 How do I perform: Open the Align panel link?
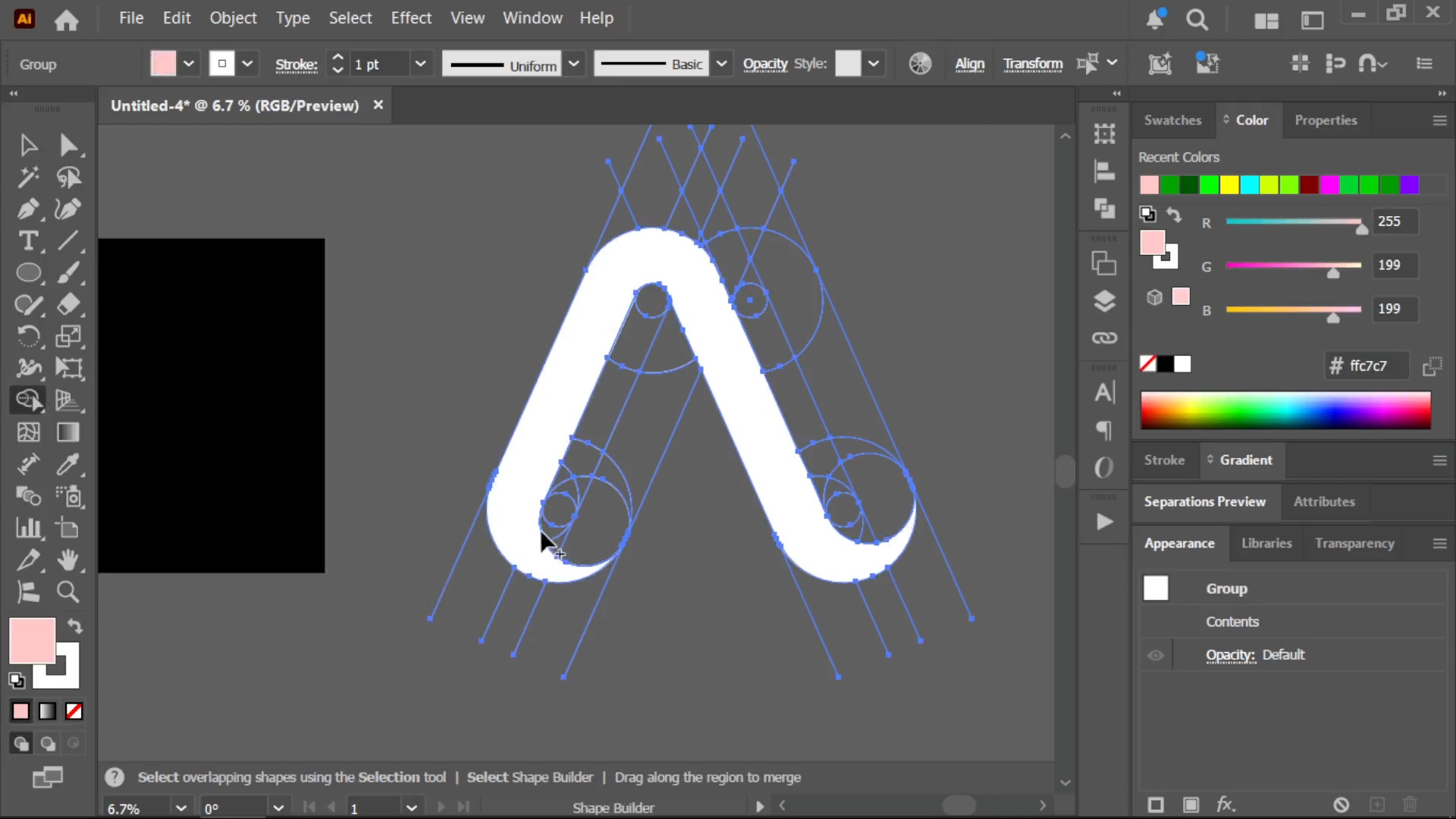point(969,64)
